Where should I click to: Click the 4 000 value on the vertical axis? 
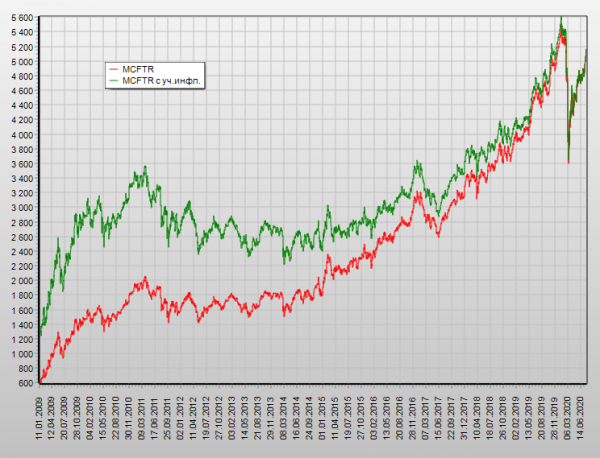pos(20,135)
